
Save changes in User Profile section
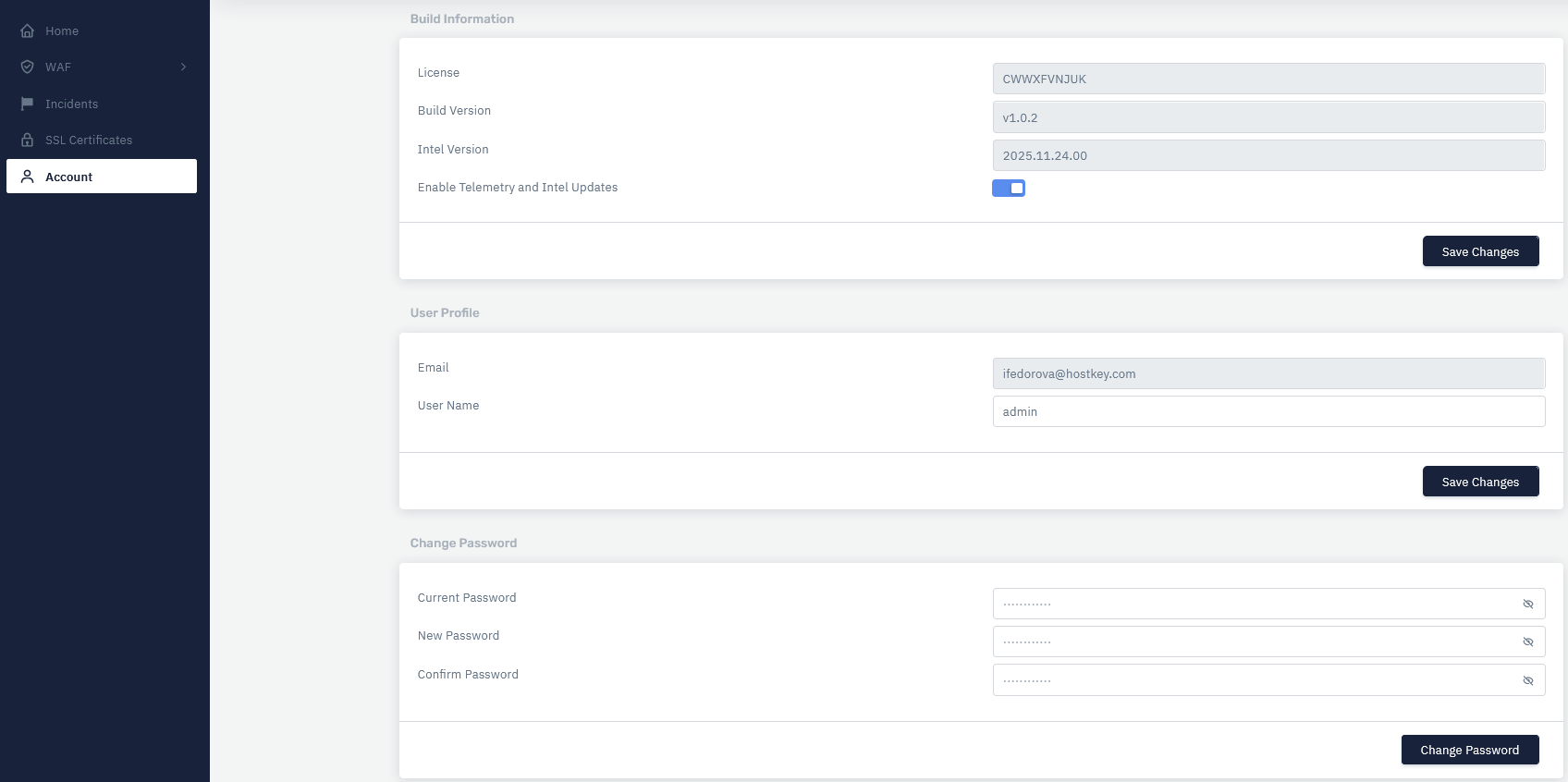pyautogui.click(x=1479, y=482)
